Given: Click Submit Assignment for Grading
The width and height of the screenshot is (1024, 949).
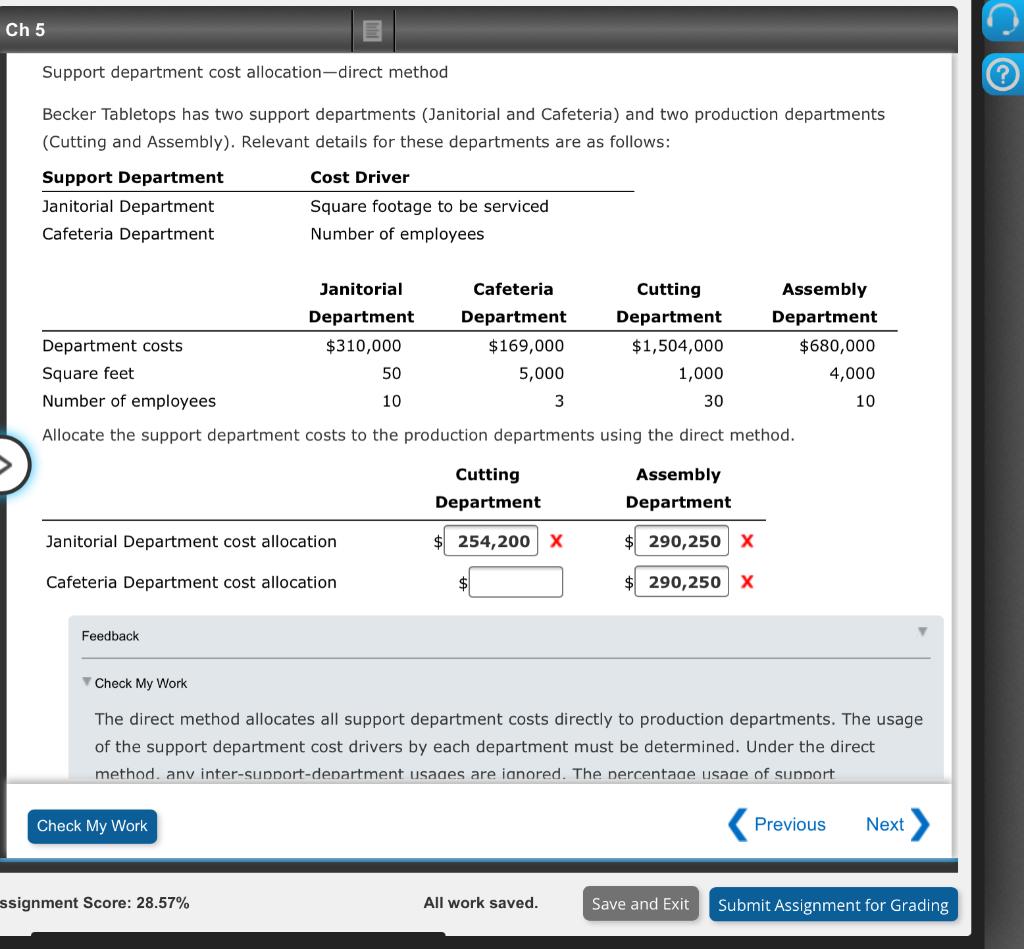Looking at the screenshot, I should [x=833, y=904].
